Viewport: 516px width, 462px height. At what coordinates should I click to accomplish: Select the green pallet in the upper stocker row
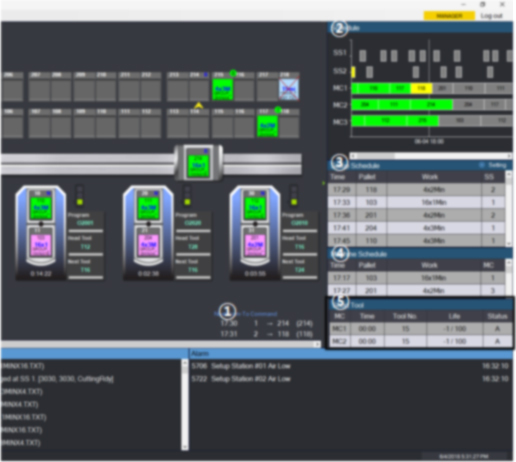tap(223, 89)
